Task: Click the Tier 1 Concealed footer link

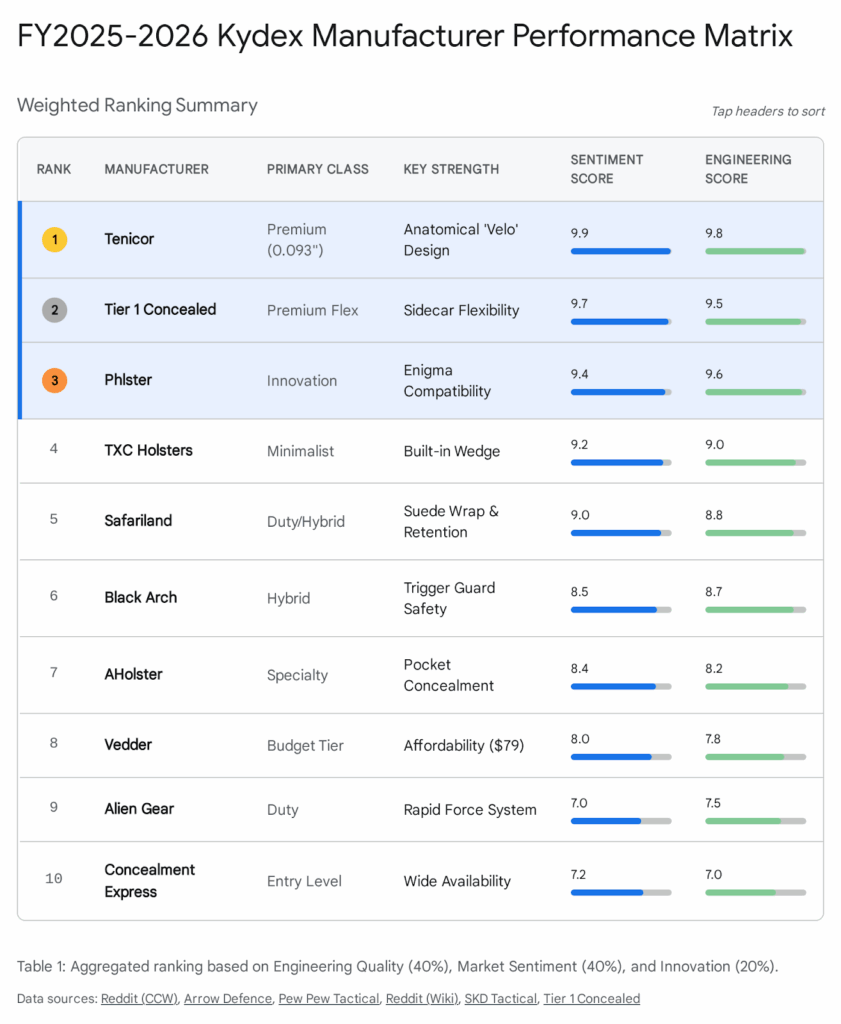Action: (593, 998)
